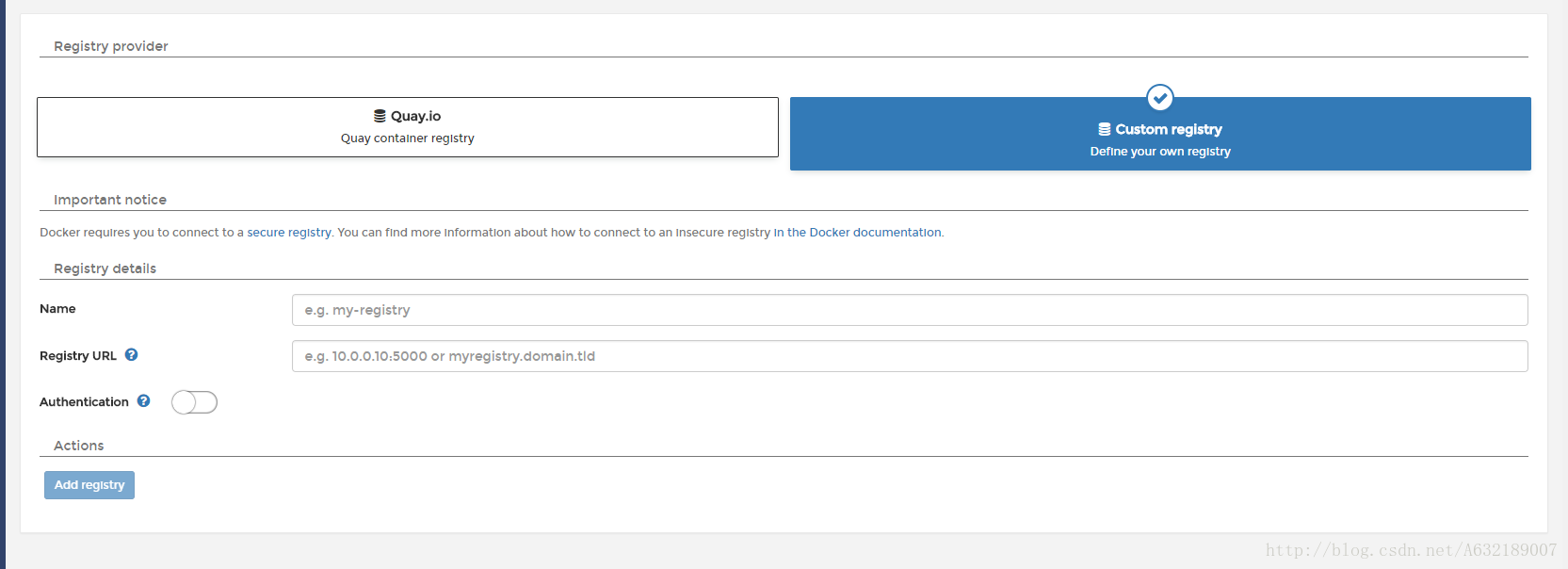This screenshot has width=1568, height=569.
Task: Click the Important notice section heading
Action: tap(110, 200)
